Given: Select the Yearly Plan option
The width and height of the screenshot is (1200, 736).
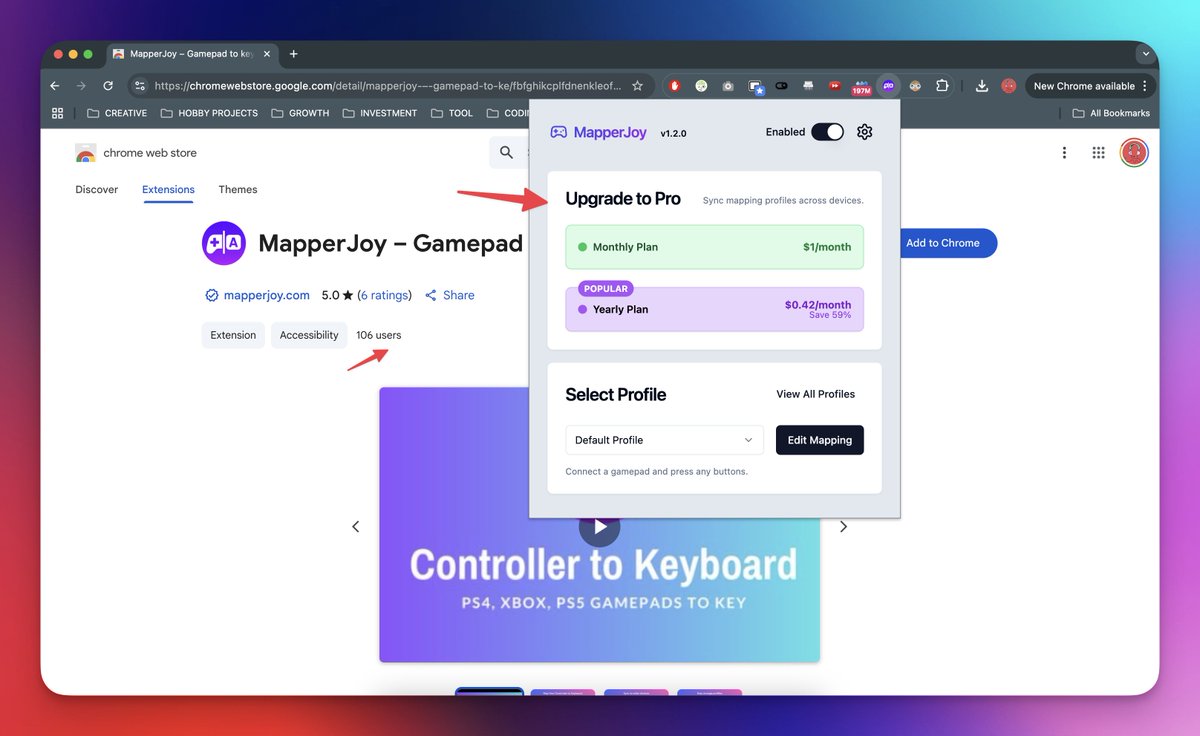Looking at the screenshot, I should click(714, 309).
